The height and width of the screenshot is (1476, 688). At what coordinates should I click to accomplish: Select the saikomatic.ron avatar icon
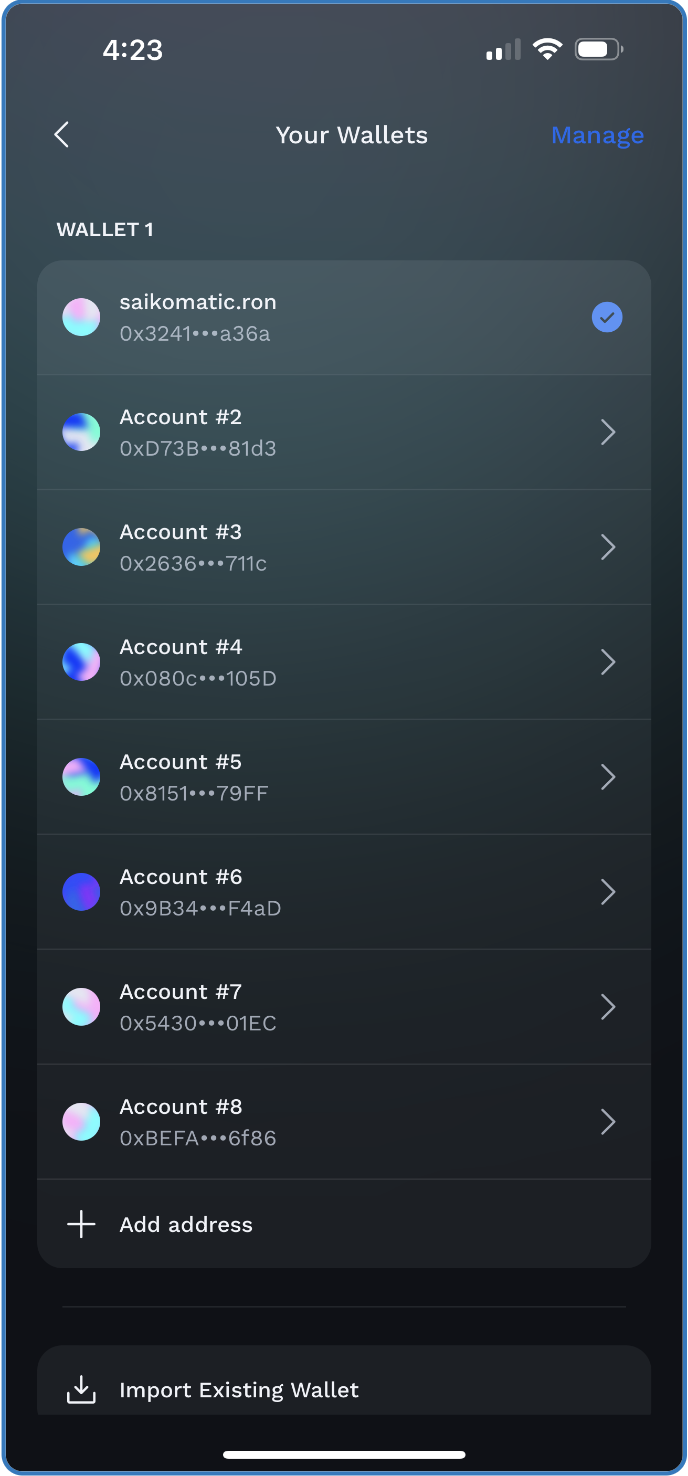[81, 317]
